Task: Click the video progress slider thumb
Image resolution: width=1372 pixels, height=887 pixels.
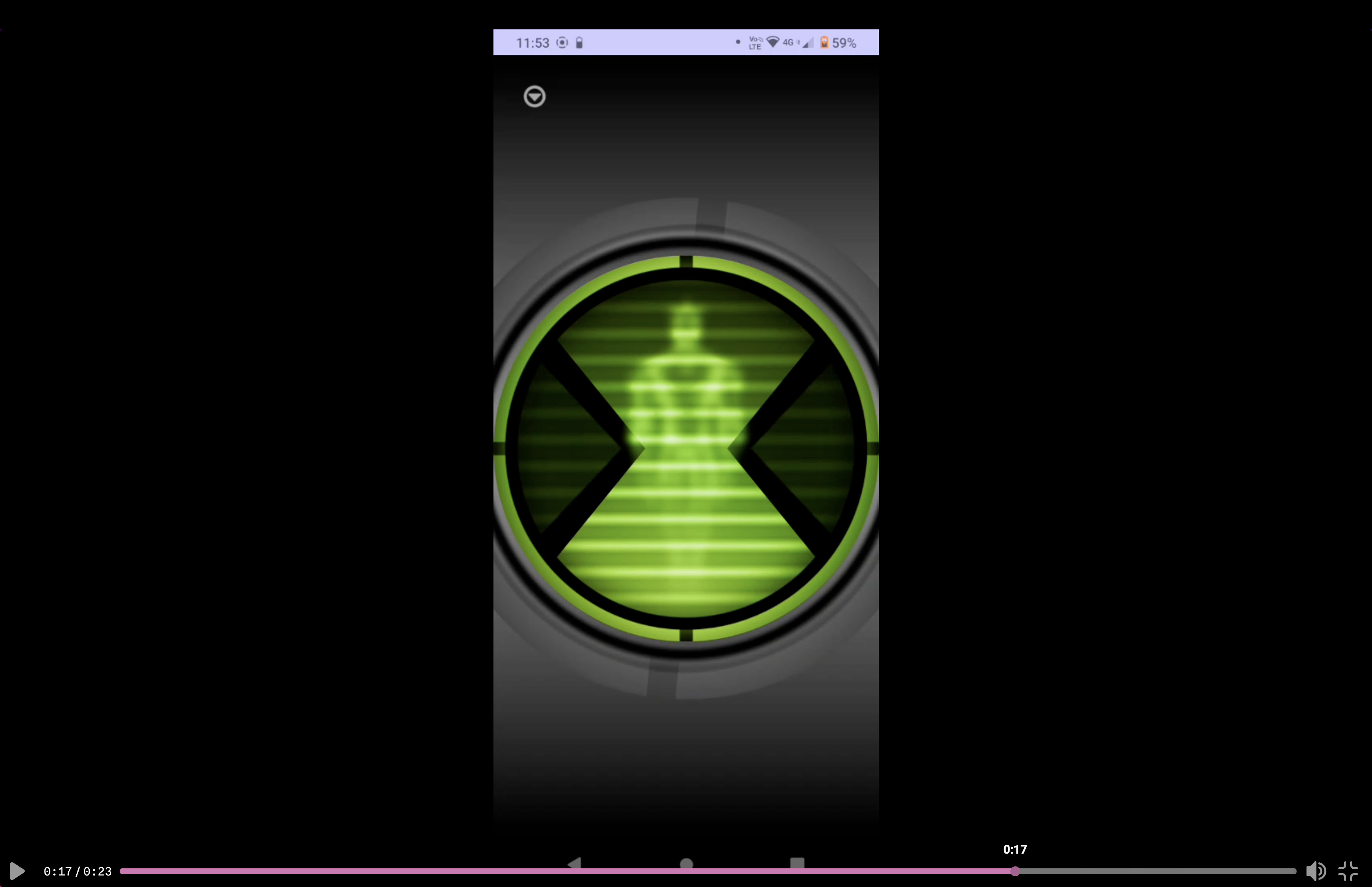Action: pos(1015,871)
